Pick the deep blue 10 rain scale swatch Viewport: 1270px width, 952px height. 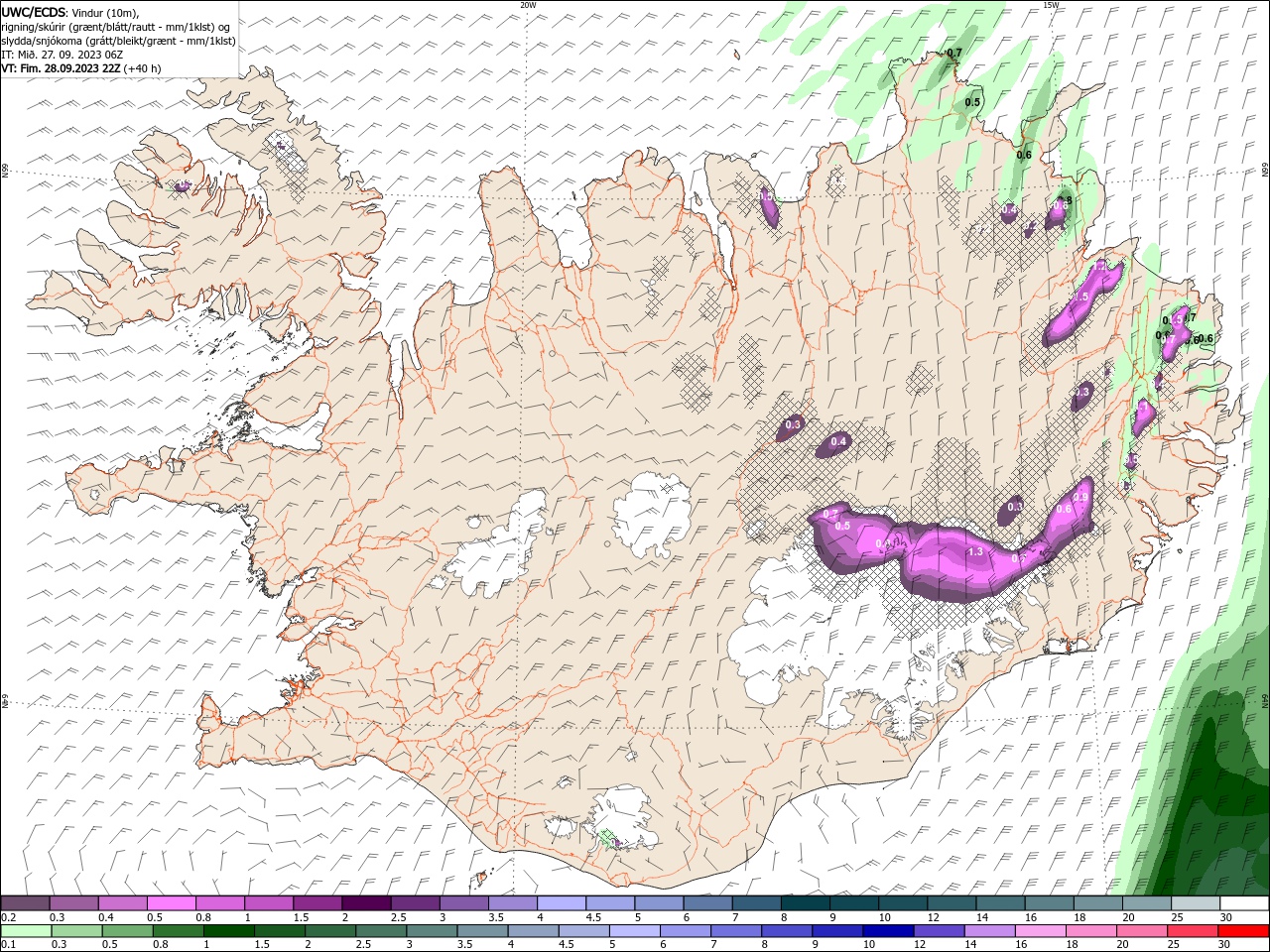click(x=889, y=931)
